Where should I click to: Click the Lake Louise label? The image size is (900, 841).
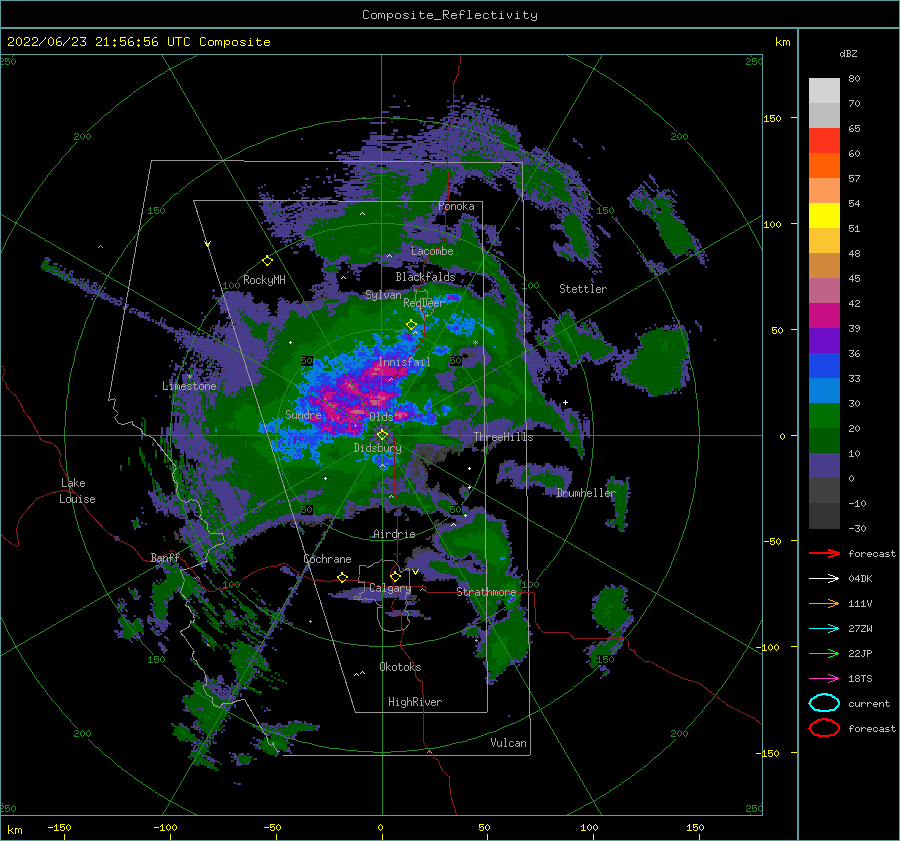point(77,491)
